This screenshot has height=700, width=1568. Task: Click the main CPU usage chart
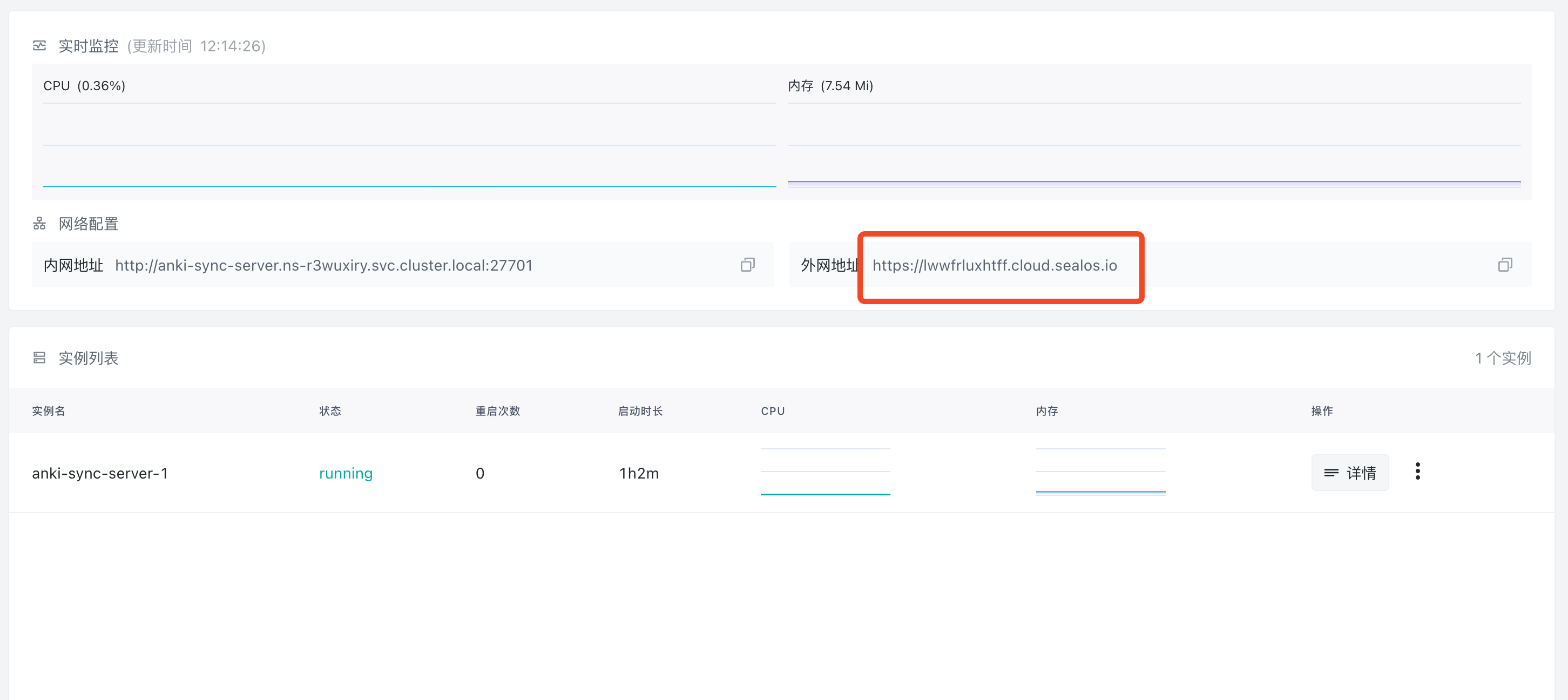pyautogui.click(x=409, y=146)
